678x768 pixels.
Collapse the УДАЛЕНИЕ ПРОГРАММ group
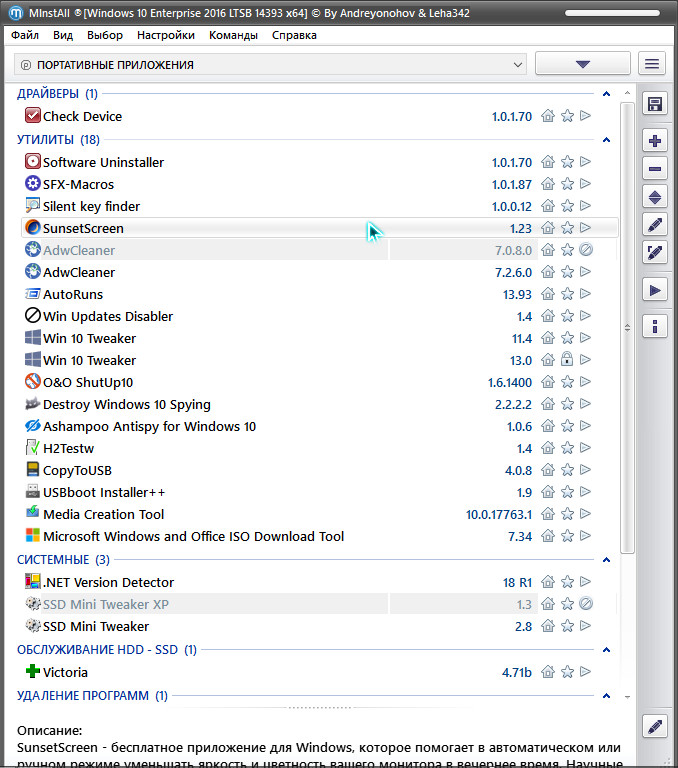click(606, 696)
